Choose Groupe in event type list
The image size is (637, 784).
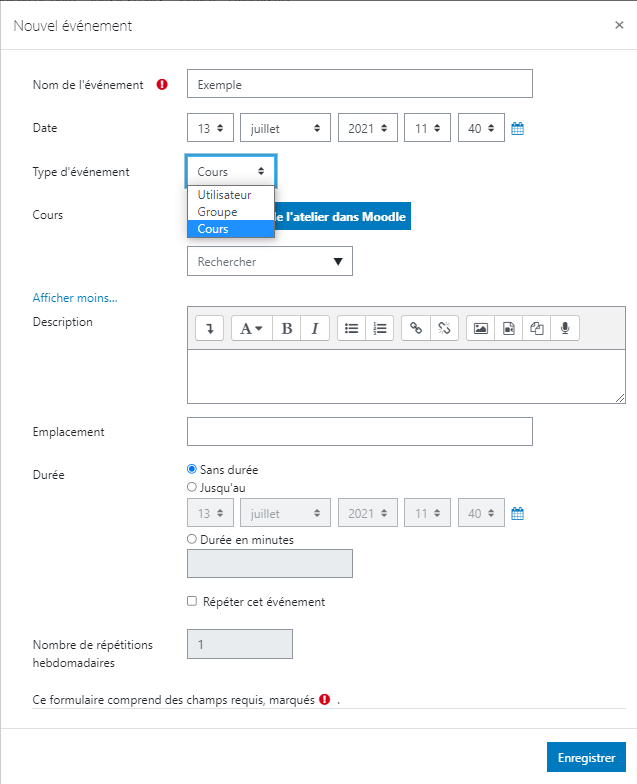point(230,212)
